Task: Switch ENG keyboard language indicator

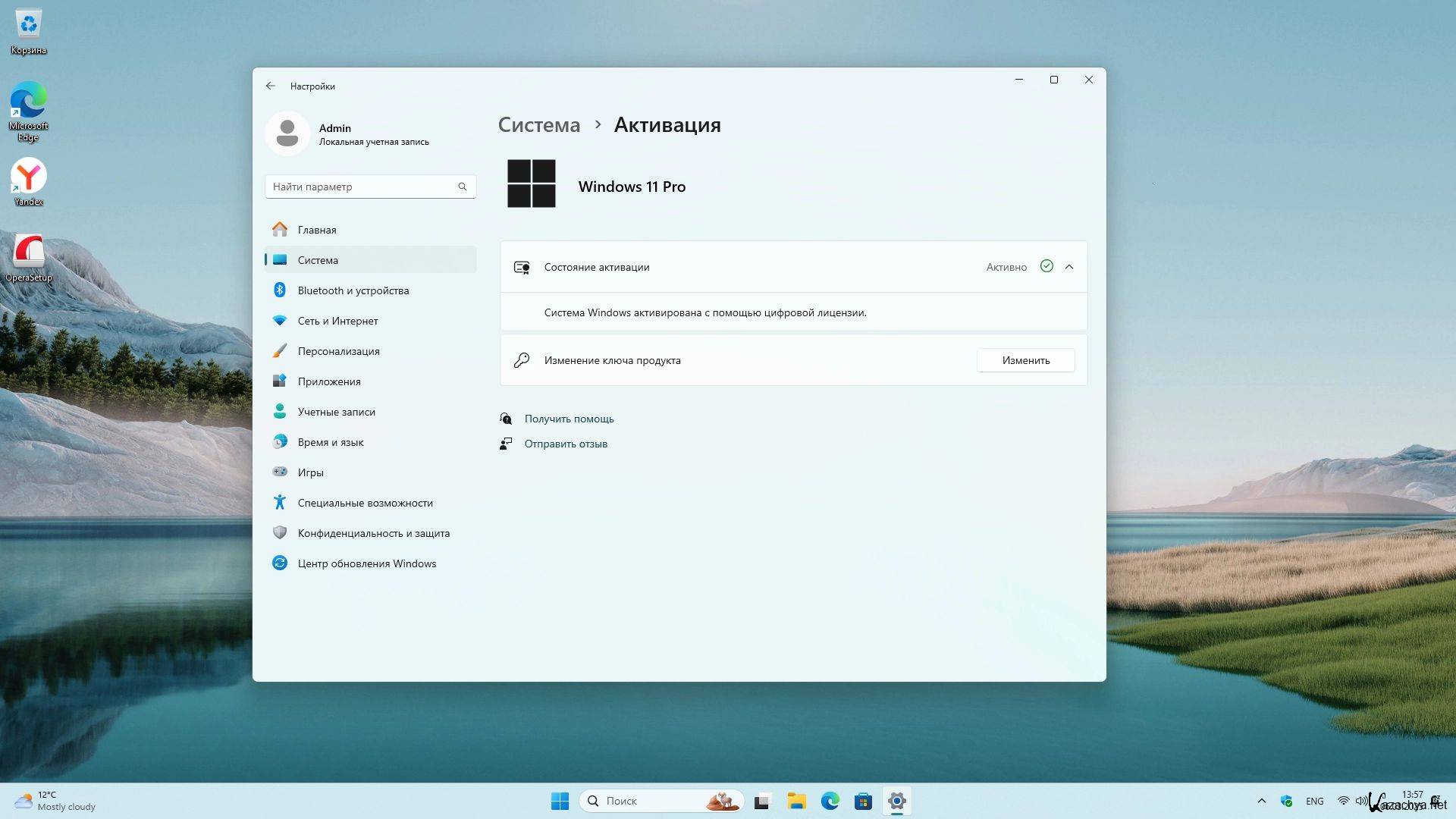Action: click(x=1314, y=801)
